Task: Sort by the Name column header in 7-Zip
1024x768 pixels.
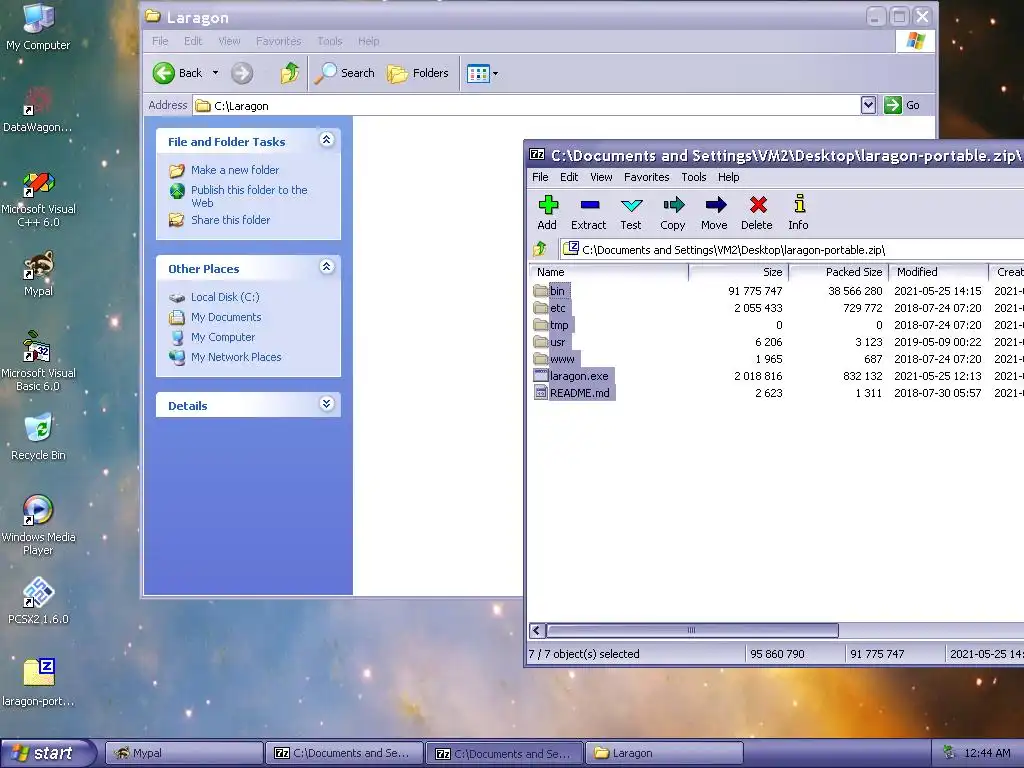Action: click(609, 272)
